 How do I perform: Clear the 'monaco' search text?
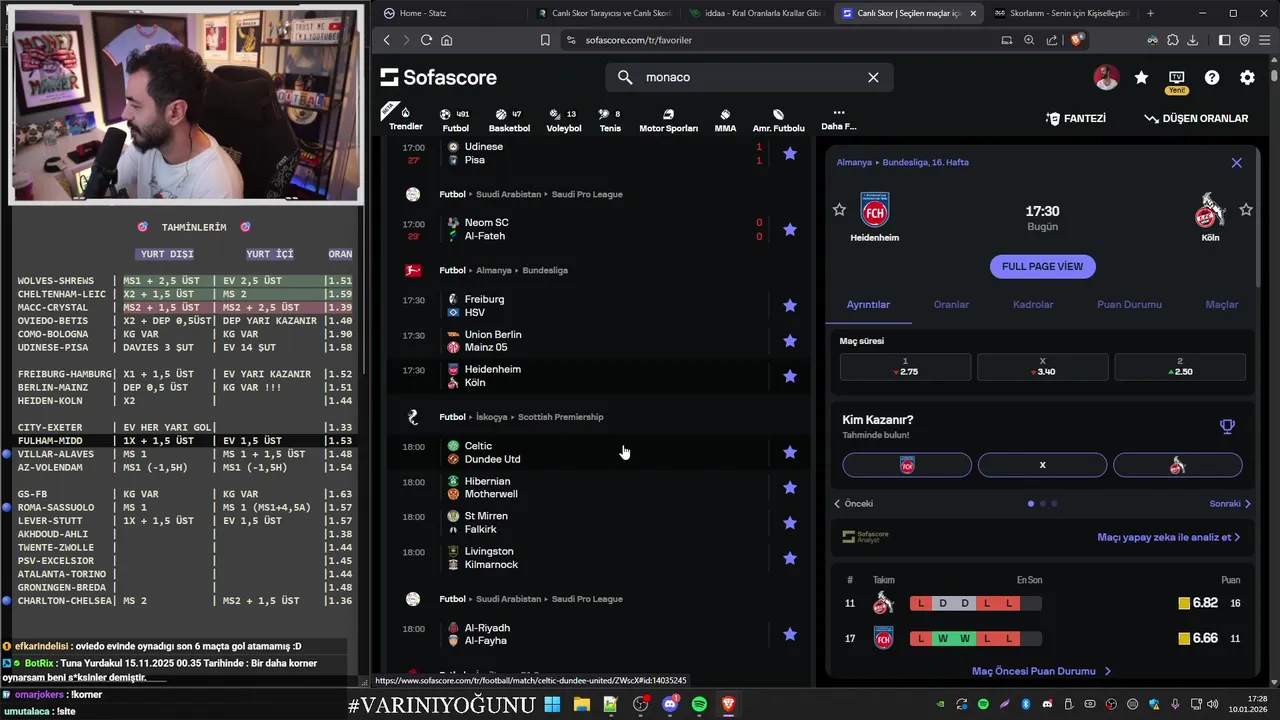coord(873,77)
